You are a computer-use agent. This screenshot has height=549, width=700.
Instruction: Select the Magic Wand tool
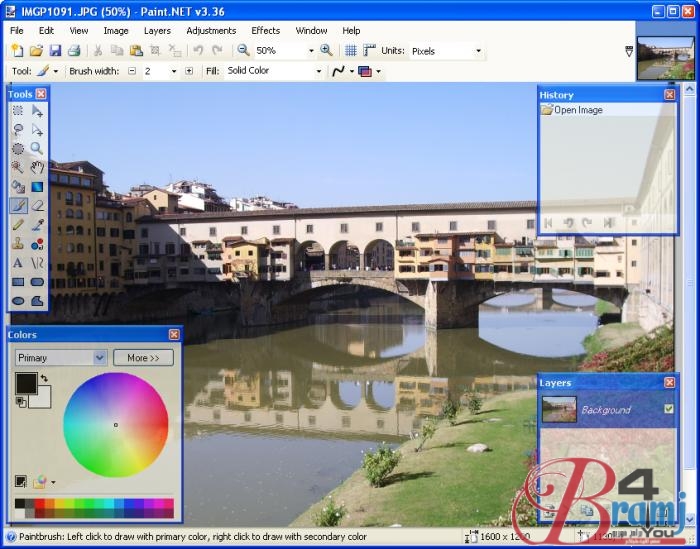click(18, 167)
